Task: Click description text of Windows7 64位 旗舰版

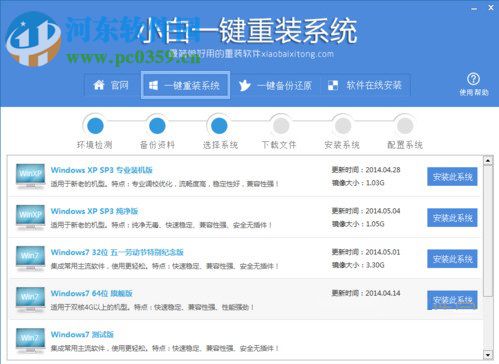Action: (153, 307)
